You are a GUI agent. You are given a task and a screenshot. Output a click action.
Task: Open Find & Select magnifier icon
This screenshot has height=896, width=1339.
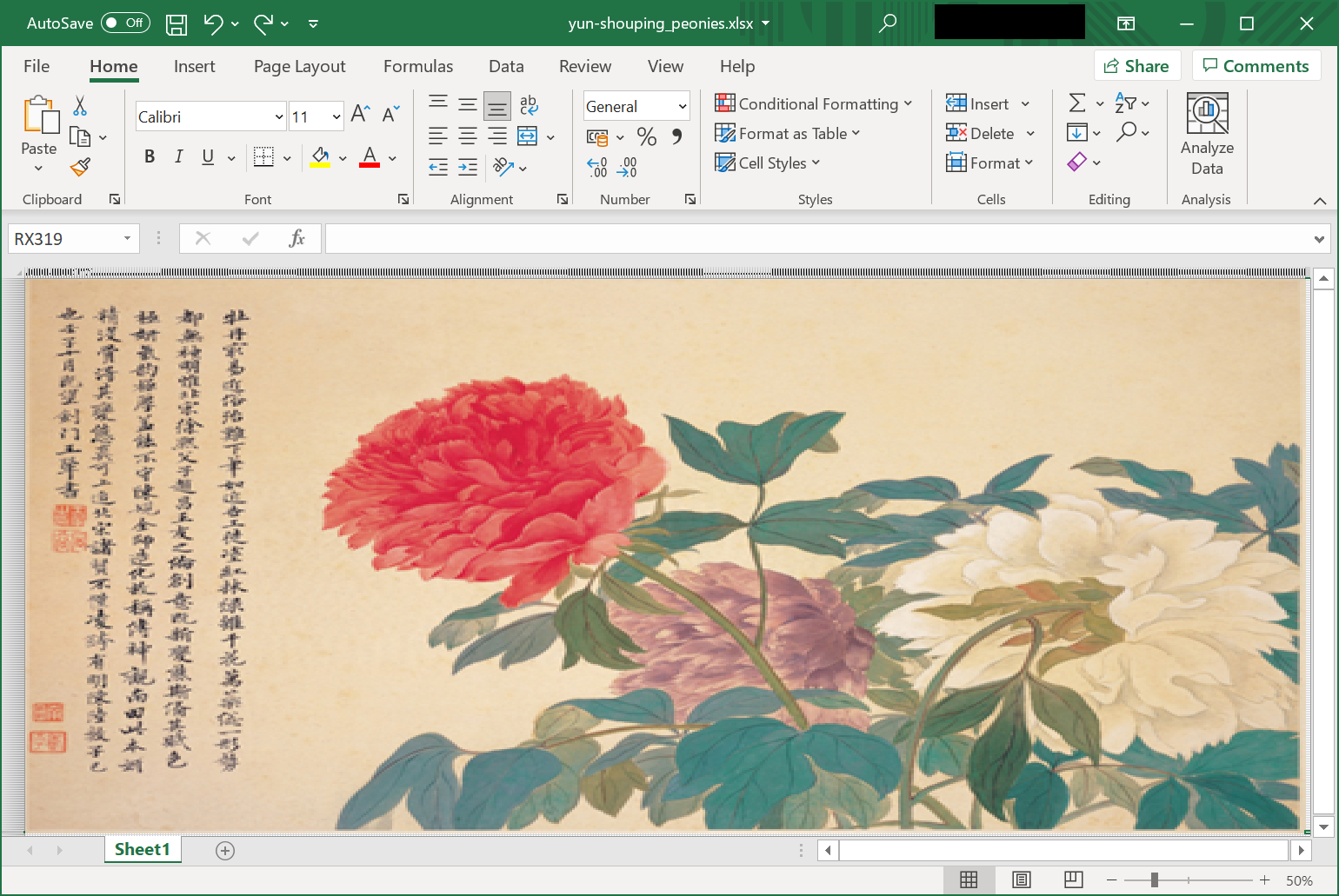coord(1127,132)
